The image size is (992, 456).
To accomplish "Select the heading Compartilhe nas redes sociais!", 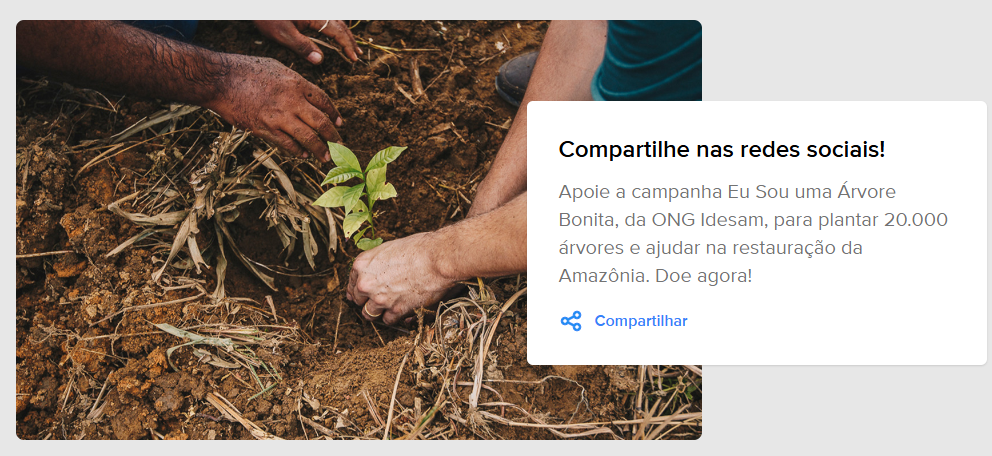I will (722, 150).
